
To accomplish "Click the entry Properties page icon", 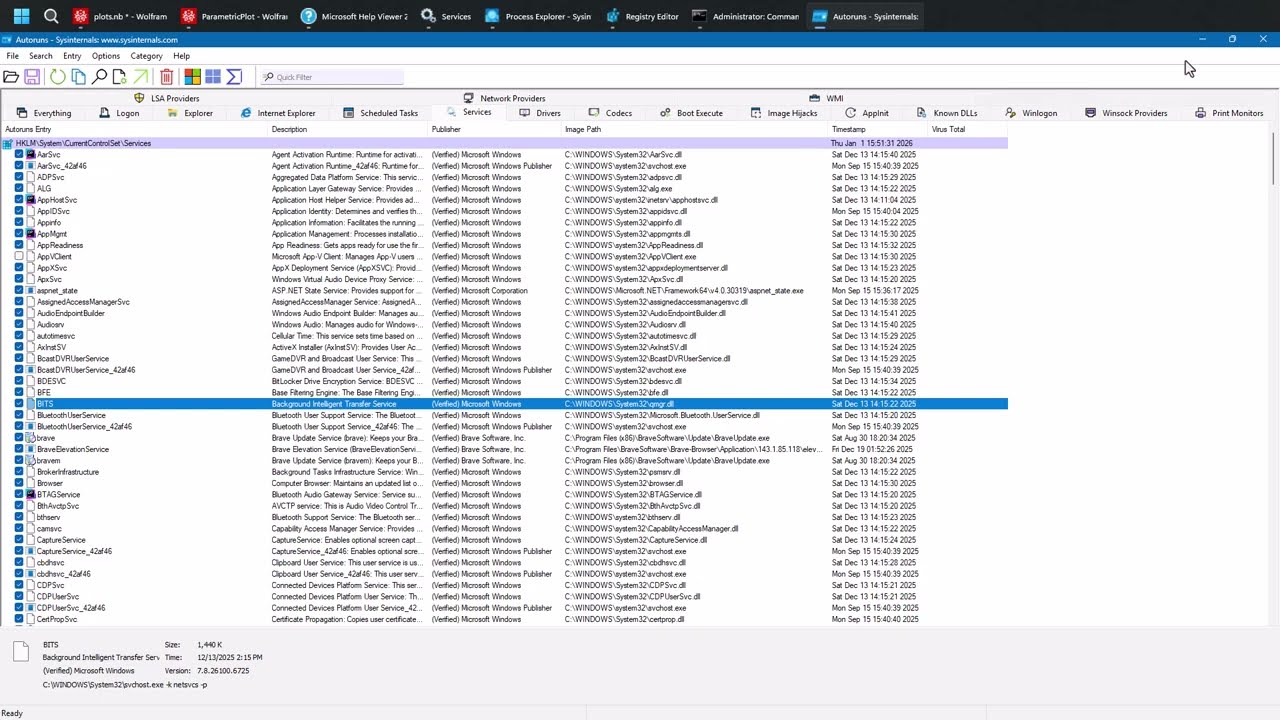I will [x=120, y=77].
